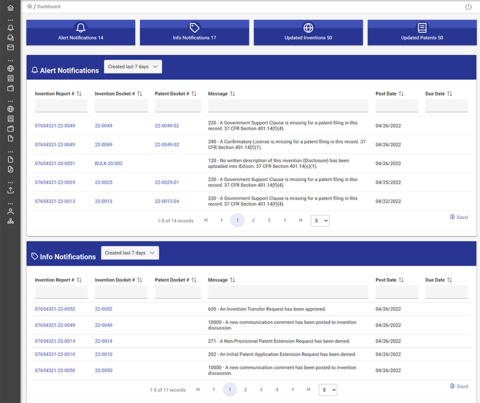
Task: Sort alert table by Message
Action: [232, 94]
